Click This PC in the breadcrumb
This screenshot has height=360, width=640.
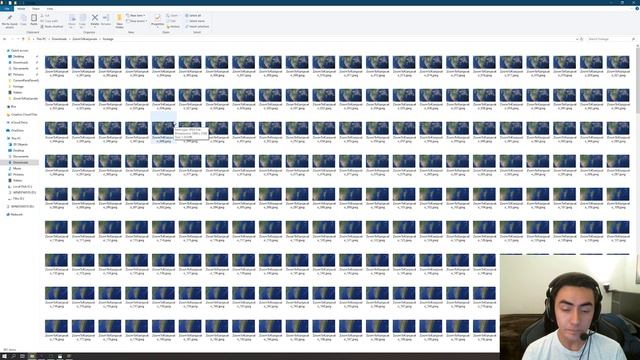(x=41, y=39)
